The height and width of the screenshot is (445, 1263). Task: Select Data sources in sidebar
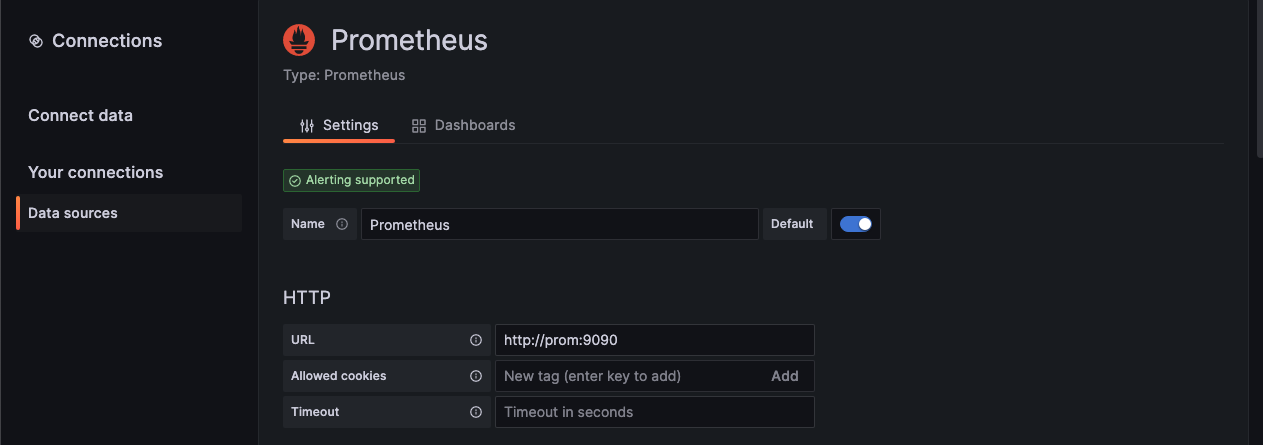73,213
